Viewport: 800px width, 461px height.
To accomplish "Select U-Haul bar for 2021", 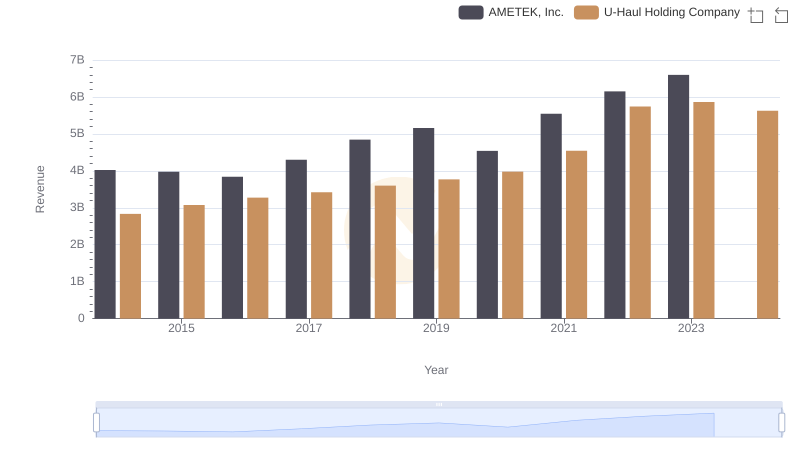I will click(x=577, y=235).
